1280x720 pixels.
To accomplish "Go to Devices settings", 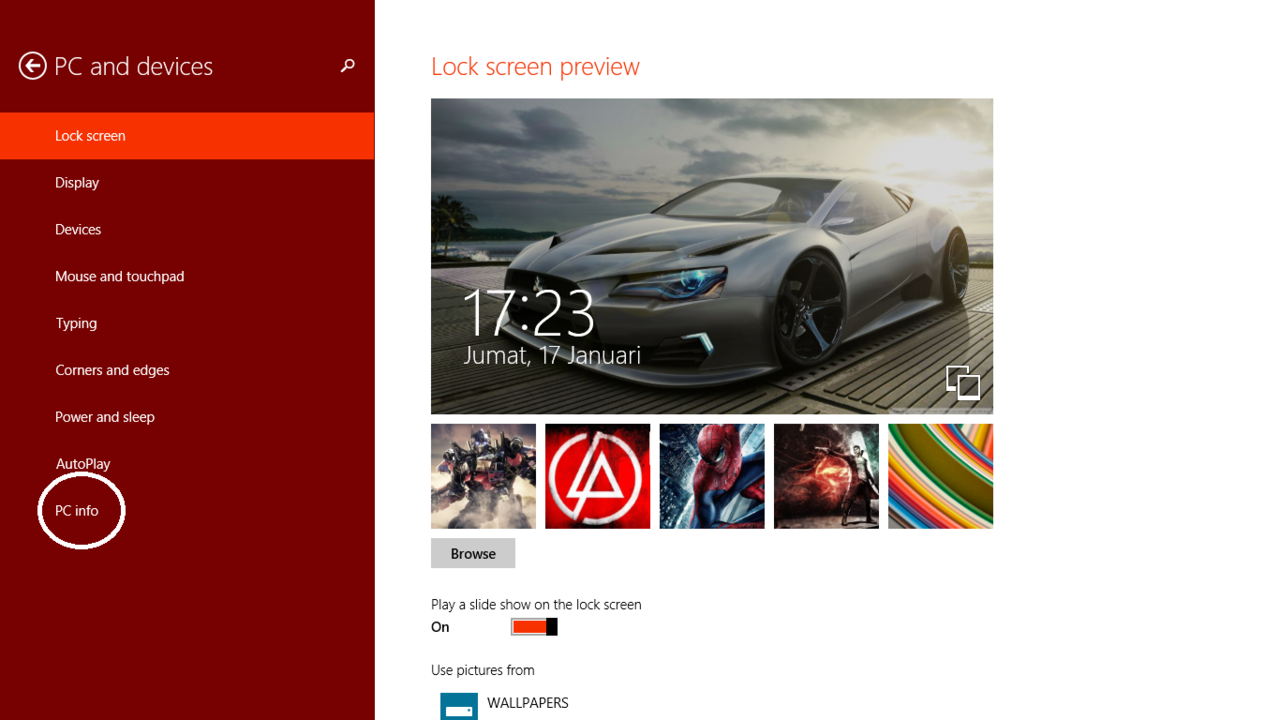I will tap(78, 230).
